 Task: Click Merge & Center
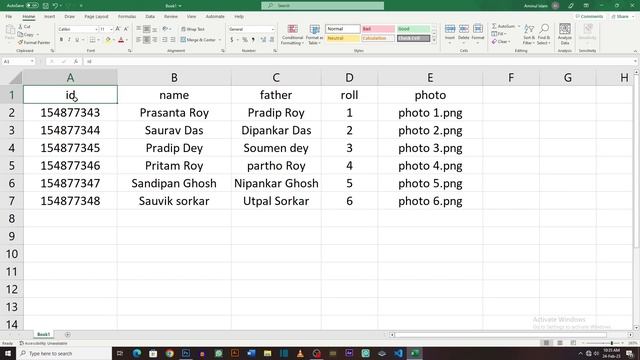198,40
